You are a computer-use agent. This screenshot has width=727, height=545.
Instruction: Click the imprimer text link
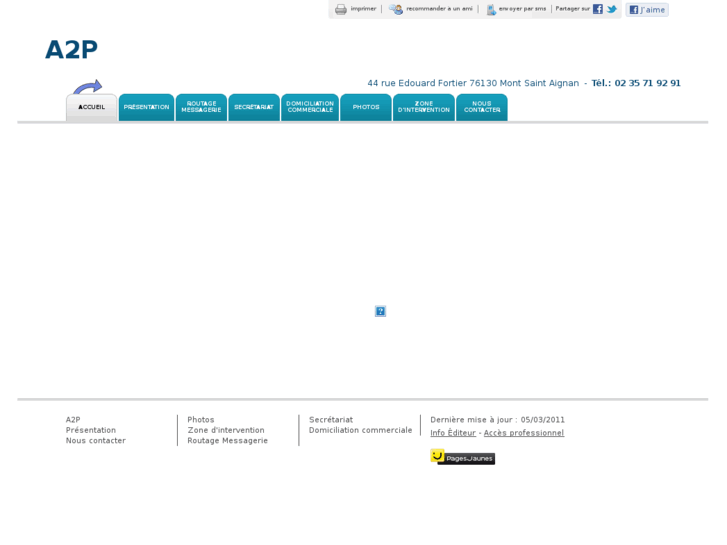[363, 9]
